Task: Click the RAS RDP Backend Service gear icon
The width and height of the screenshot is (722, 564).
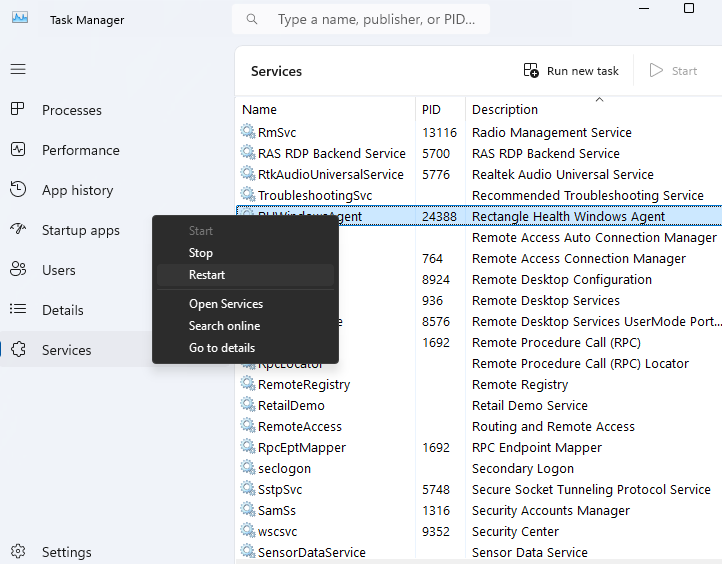Action: (248, 152)
